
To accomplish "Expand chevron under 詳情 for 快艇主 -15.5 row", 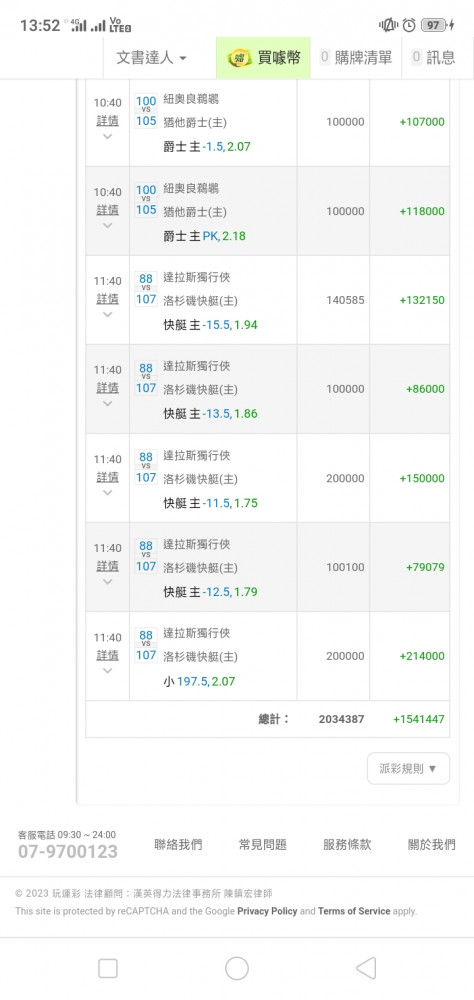I will [107, 314].
